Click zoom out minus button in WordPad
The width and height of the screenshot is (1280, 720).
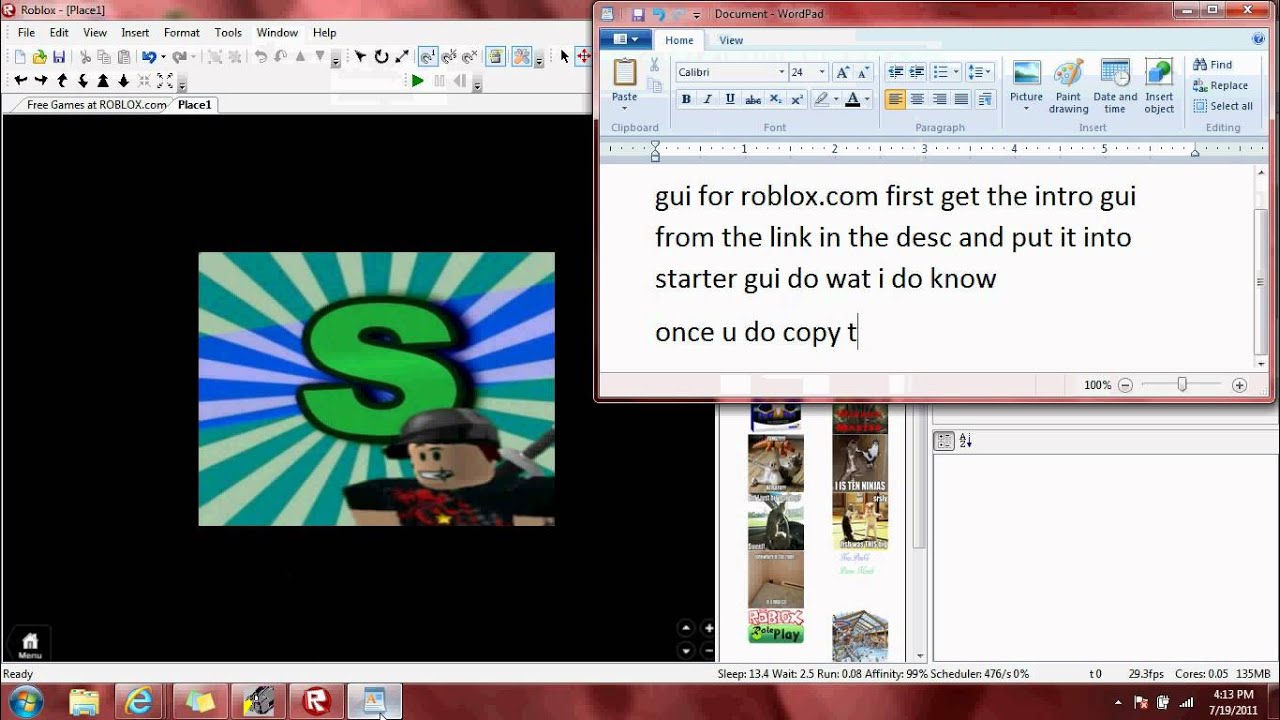tap(1125, 385)
